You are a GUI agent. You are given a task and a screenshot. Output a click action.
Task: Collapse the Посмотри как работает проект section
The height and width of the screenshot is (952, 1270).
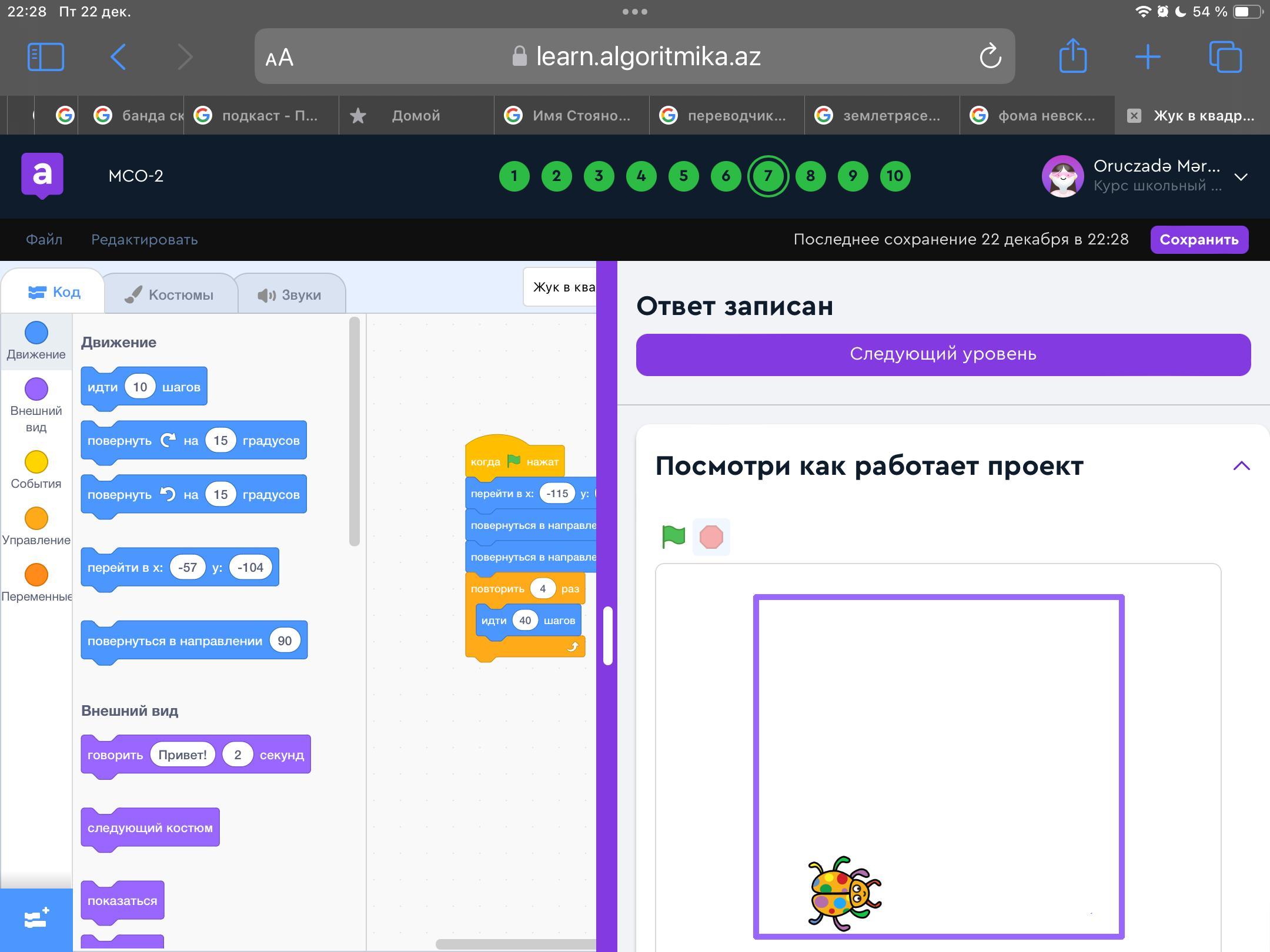pos(1241,466)
